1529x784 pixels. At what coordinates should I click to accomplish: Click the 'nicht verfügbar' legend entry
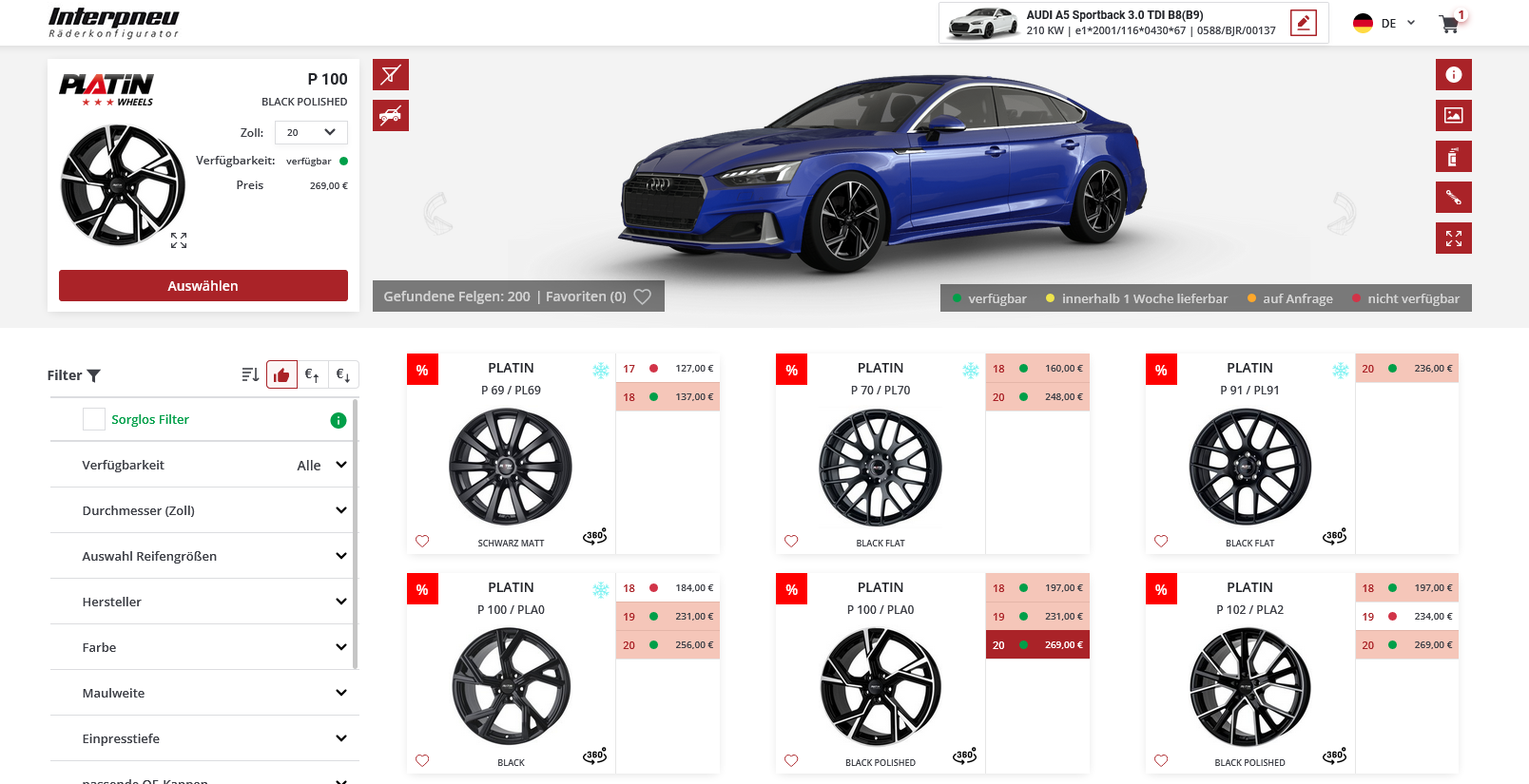pos(1406,298)
